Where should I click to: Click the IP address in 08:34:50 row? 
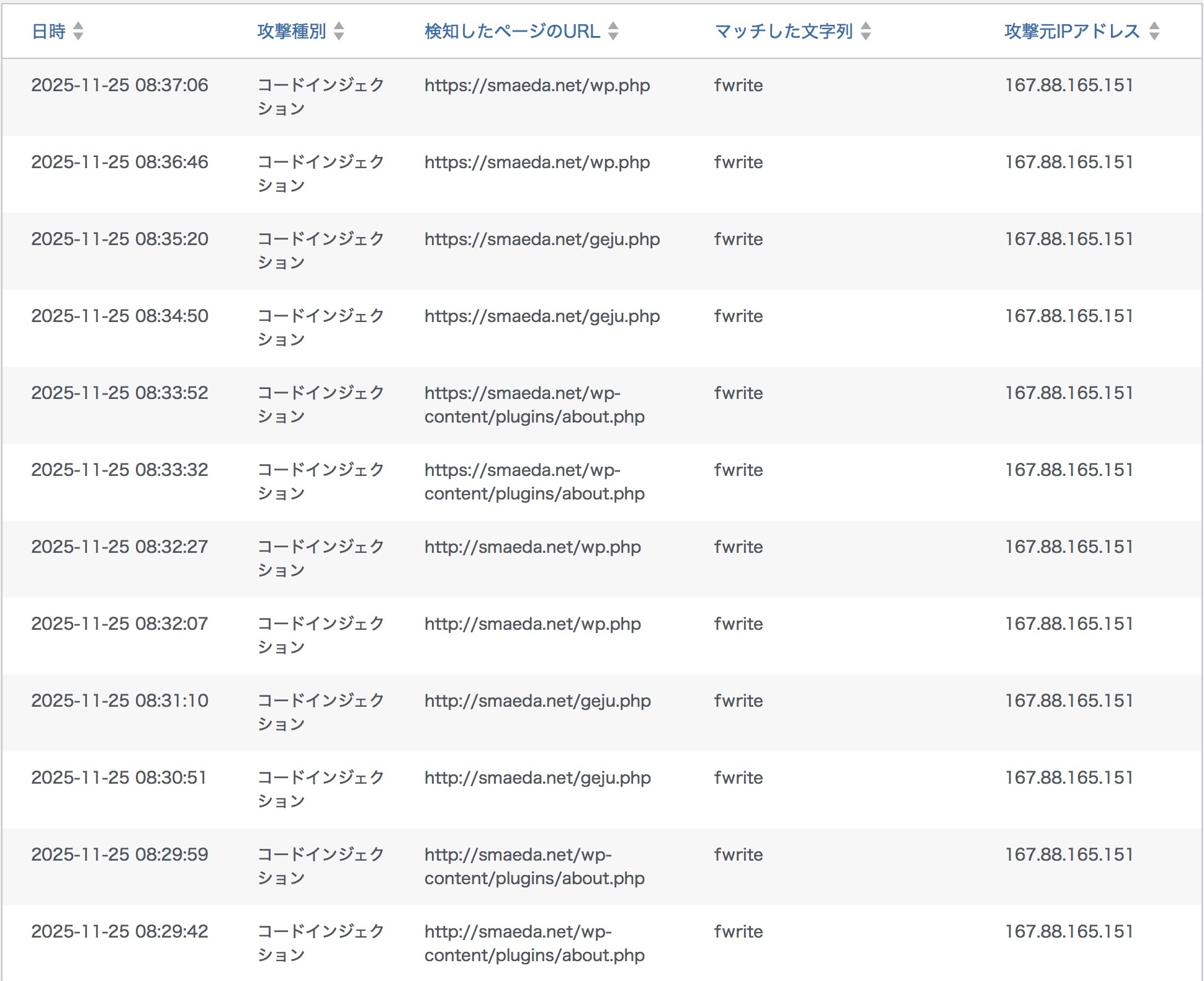coord(1069,316)
